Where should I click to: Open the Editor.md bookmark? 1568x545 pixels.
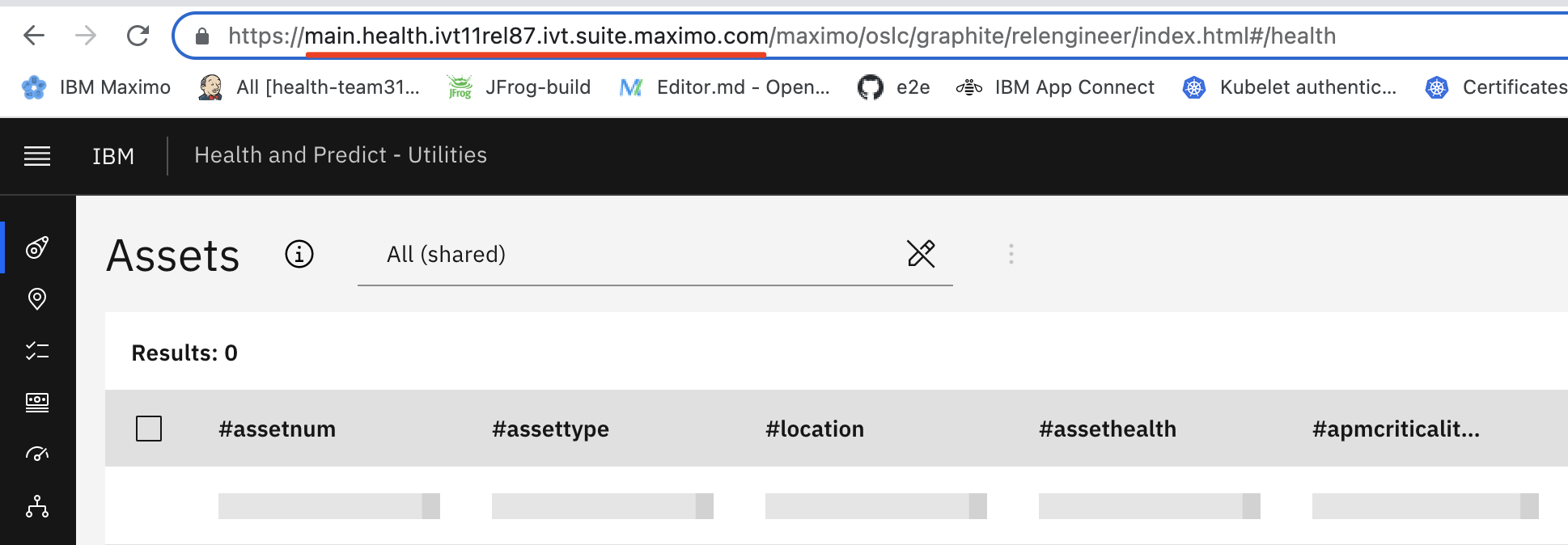coord(724,87)
